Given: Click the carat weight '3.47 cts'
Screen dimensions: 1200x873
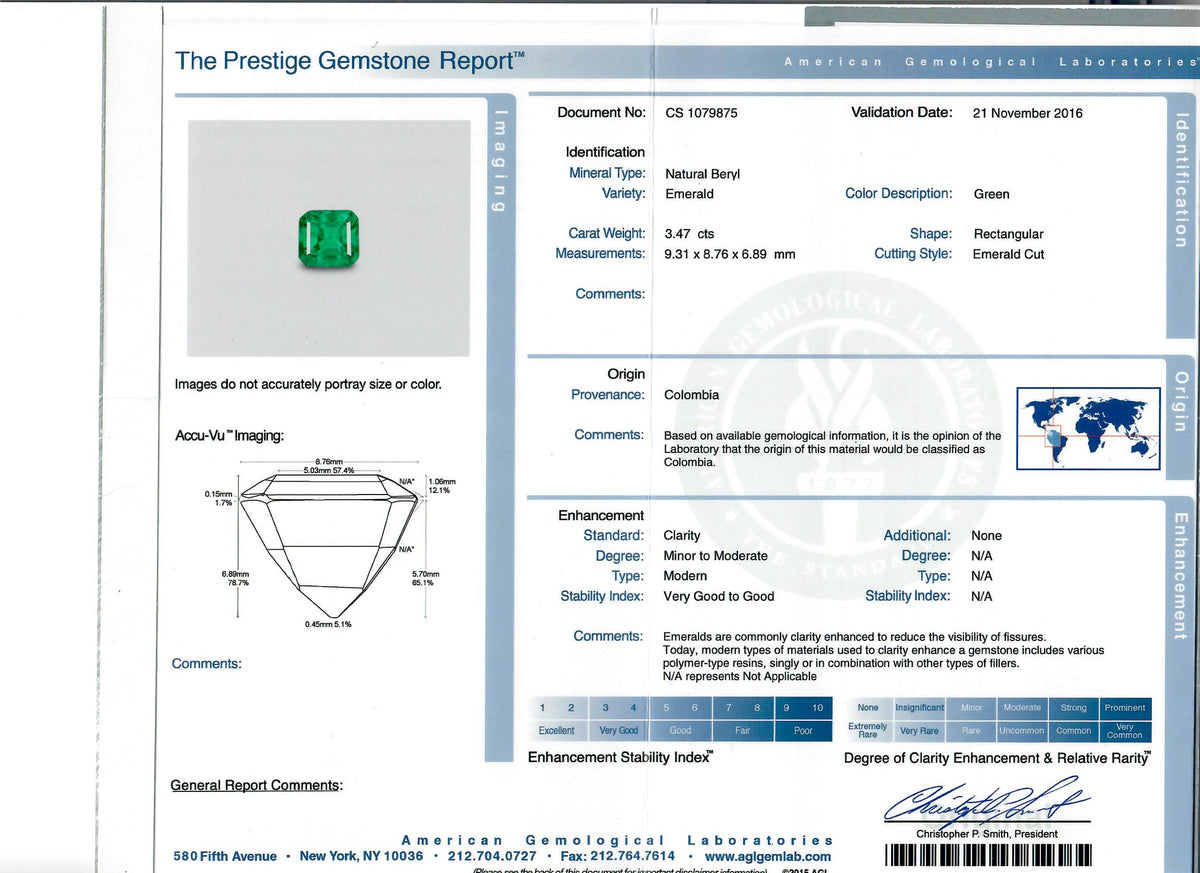Looking at the screenshot, I should (x=690, y=234).
